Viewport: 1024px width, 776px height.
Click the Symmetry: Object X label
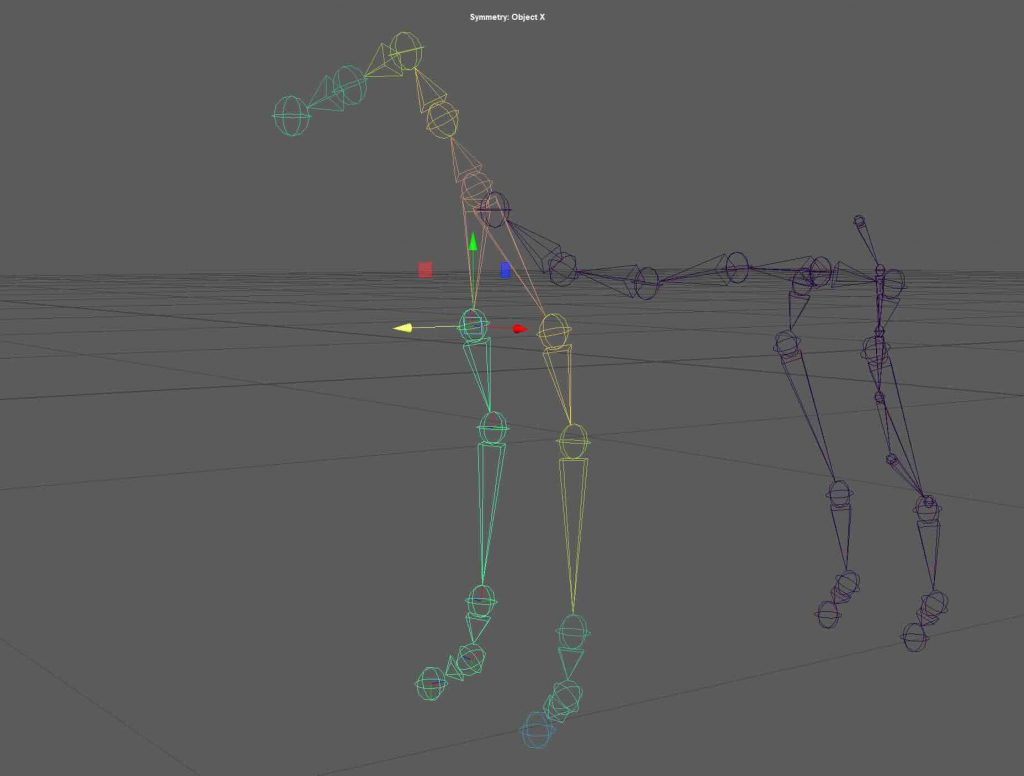507,17
